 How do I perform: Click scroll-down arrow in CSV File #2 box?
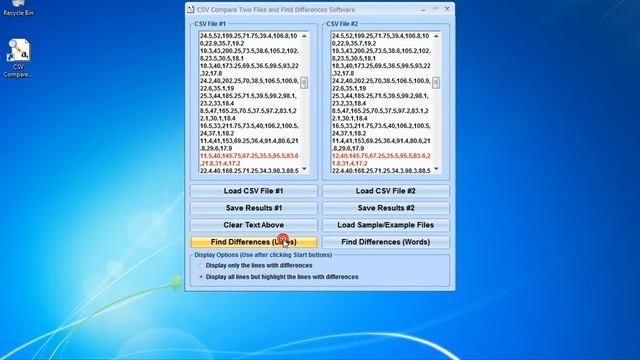click(436, 169)
